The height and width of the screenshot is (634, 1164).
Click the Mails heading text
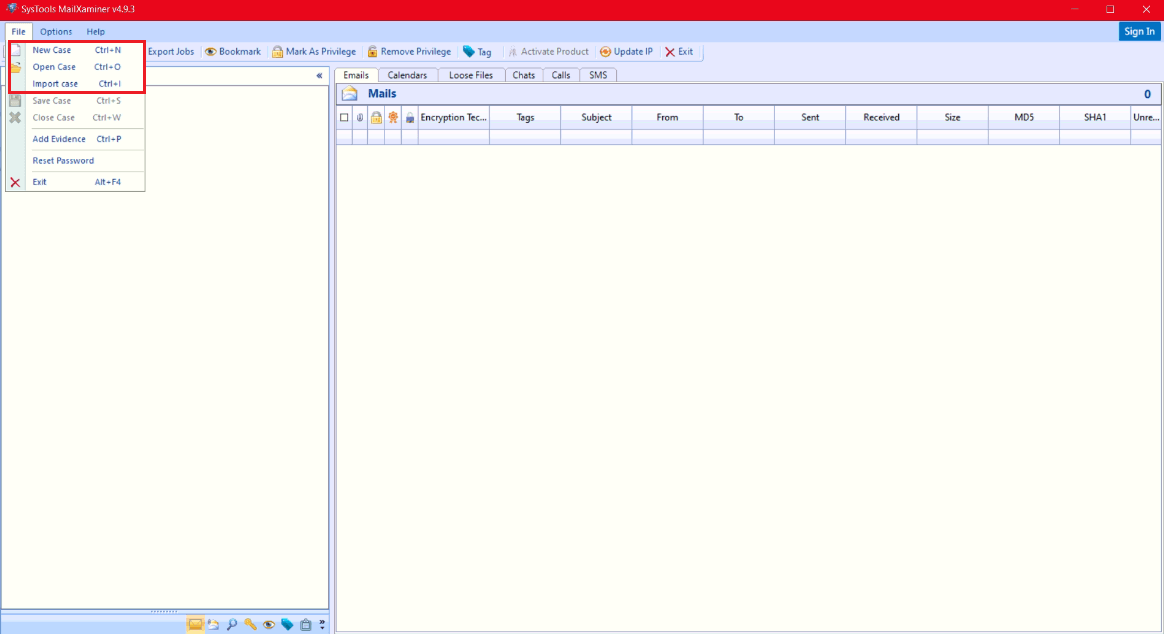(x=382, y=94)
